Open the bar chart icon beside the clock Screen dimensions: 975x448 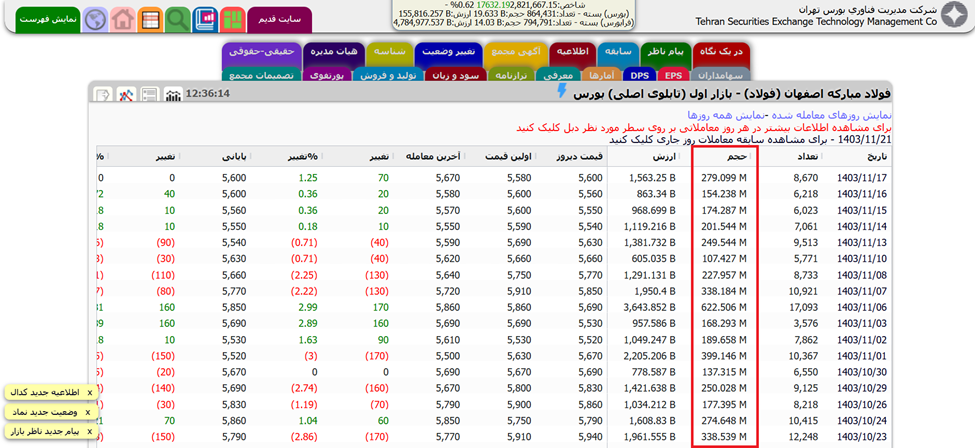[x=173, y=95]
